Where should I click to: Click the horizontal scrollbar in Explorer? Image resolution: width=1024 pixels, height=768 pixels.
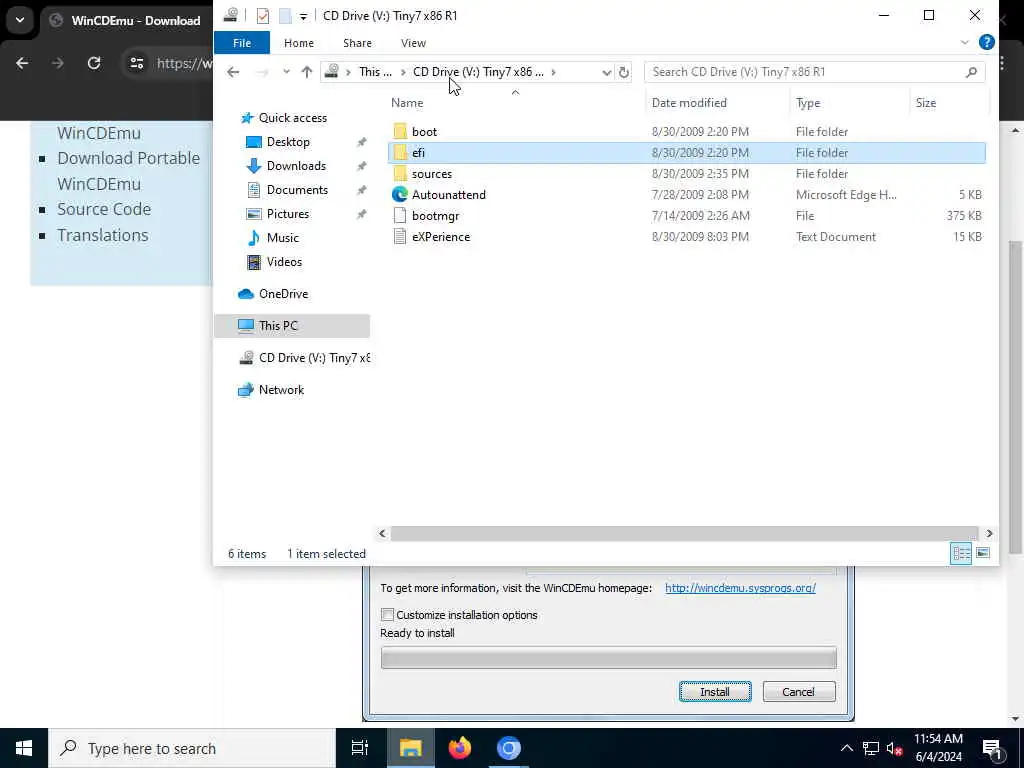[684, 534]
